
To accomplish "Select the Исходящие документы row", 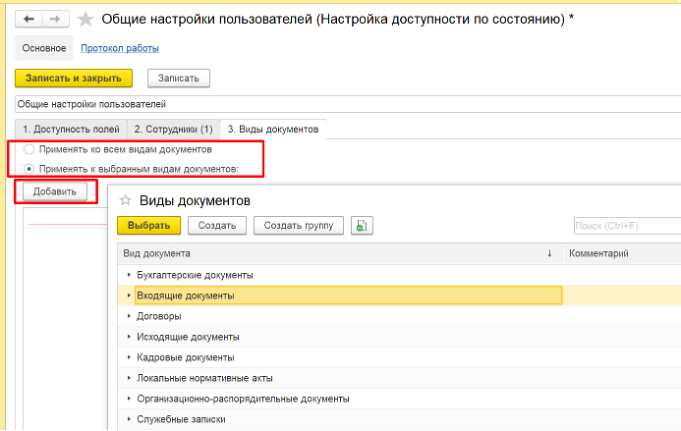I will [x=399, y=337].
